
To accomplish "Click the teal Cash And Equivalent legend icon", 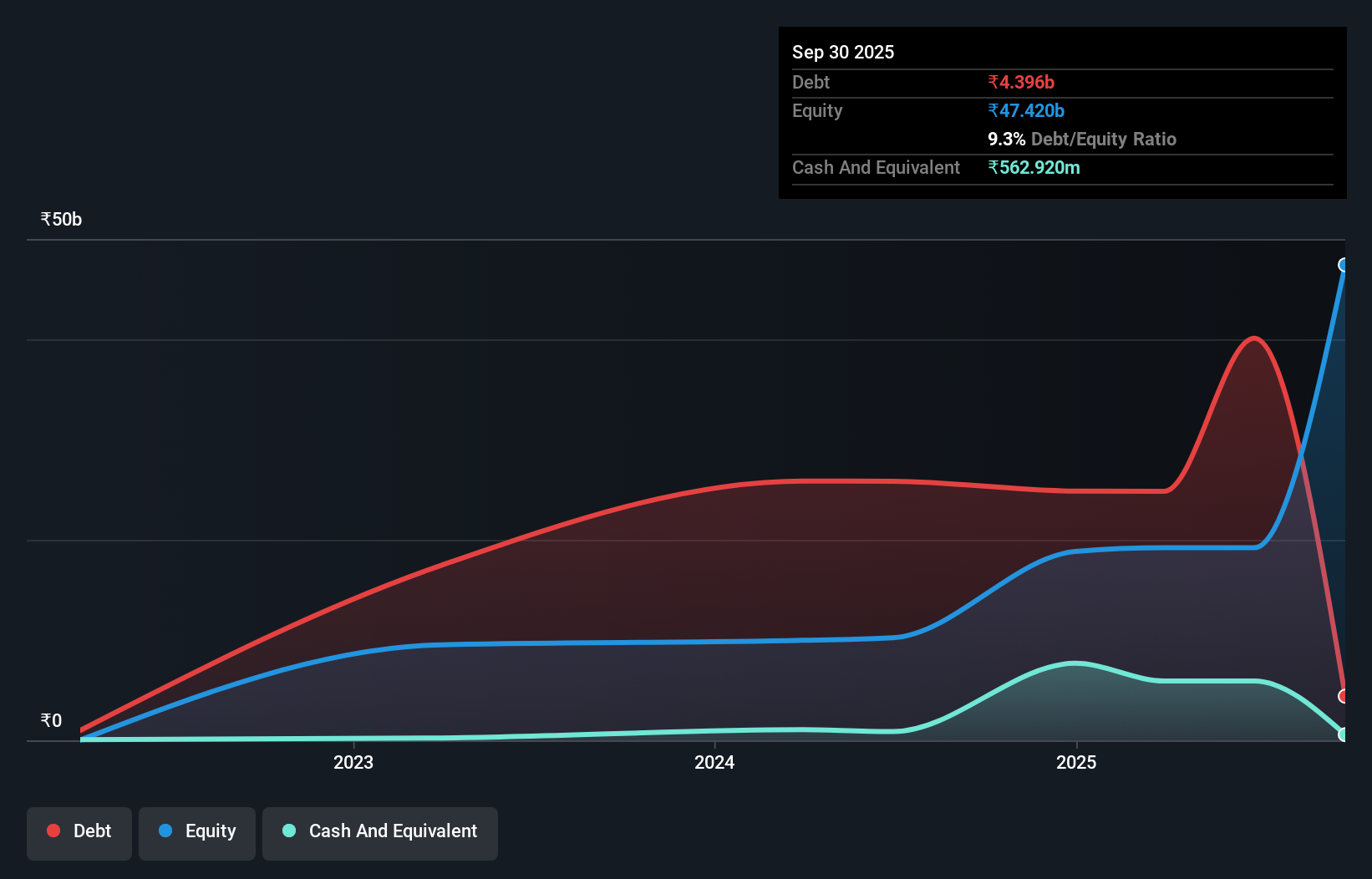I will pyautogui.click(x=288, y=831).
